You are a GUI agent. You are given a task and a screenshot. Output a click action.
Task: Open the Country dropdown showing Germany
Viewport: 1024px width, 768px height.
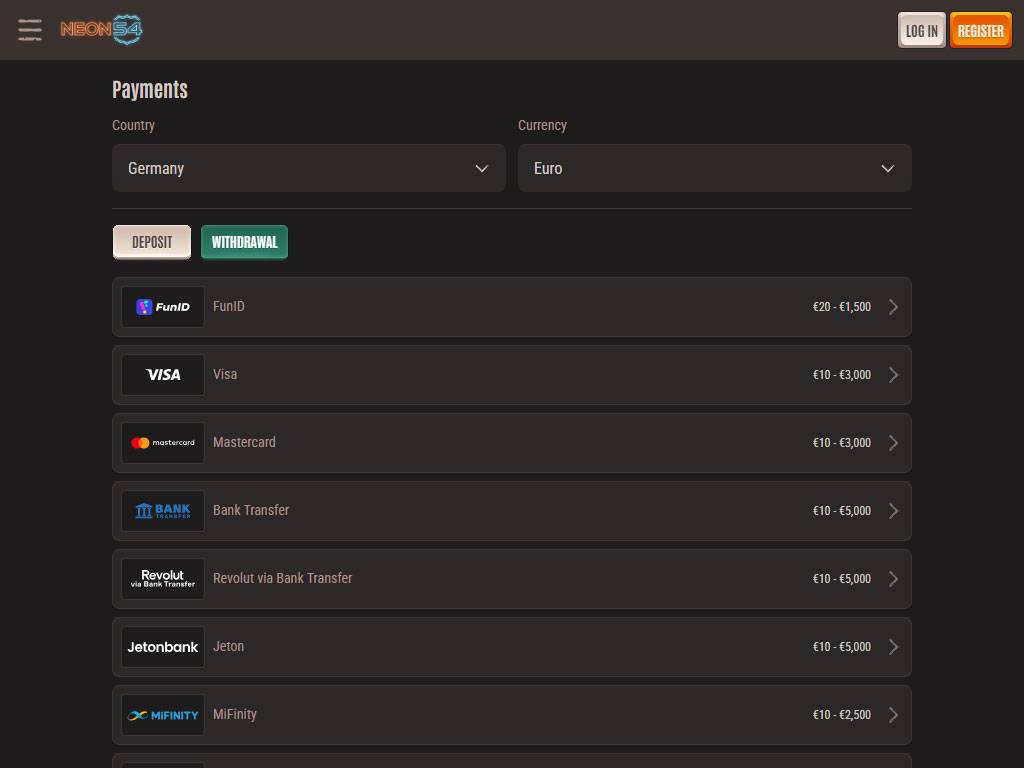click(x=309, y=168)
